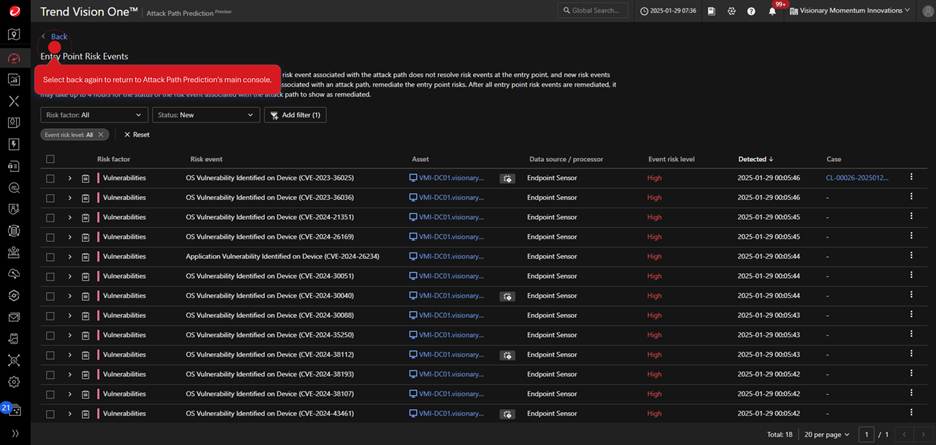Check the CVE-2024-26234 row checkbox

coord(50,257)
